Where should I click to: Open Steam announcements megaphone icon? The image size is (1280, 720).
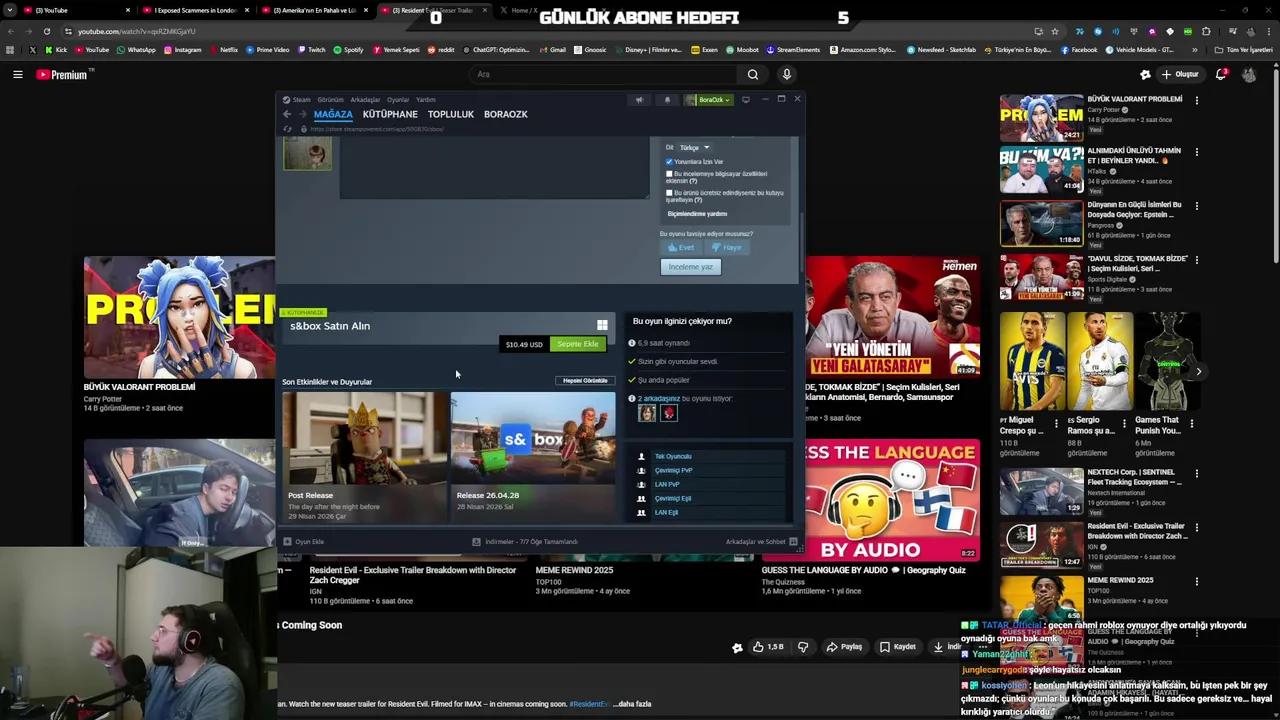[x=639, y=100]
